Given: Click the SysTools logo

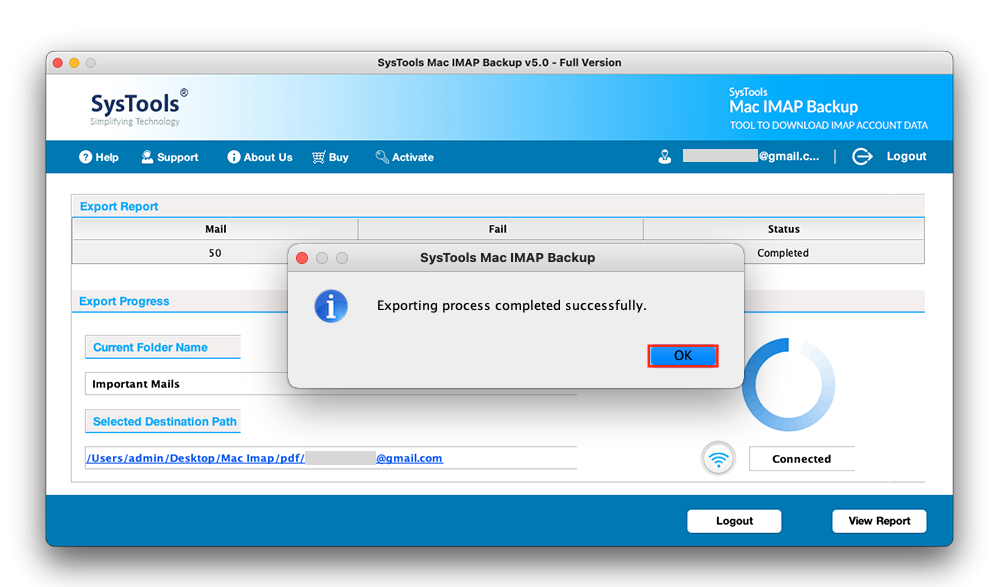Looking at the screenshot, I should pyautogui.click(x=138, y=107).
